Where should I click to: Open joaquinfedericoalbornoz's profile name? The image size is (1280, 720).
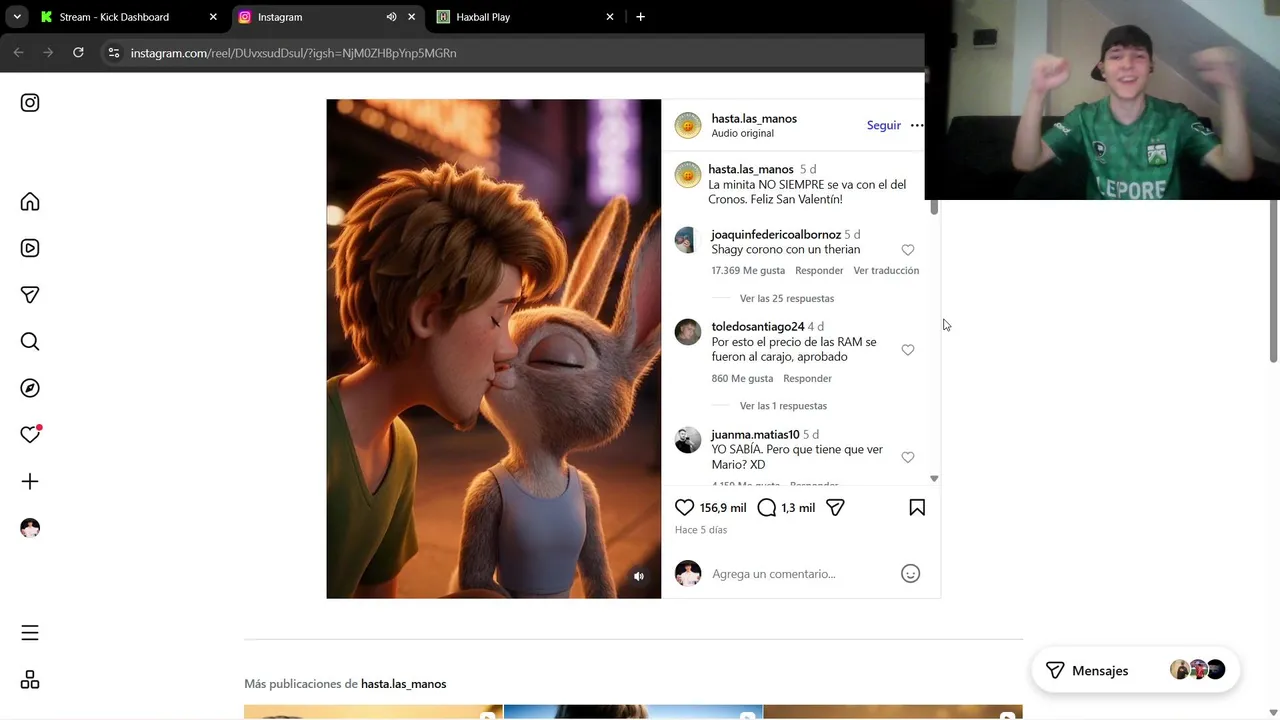776,235
